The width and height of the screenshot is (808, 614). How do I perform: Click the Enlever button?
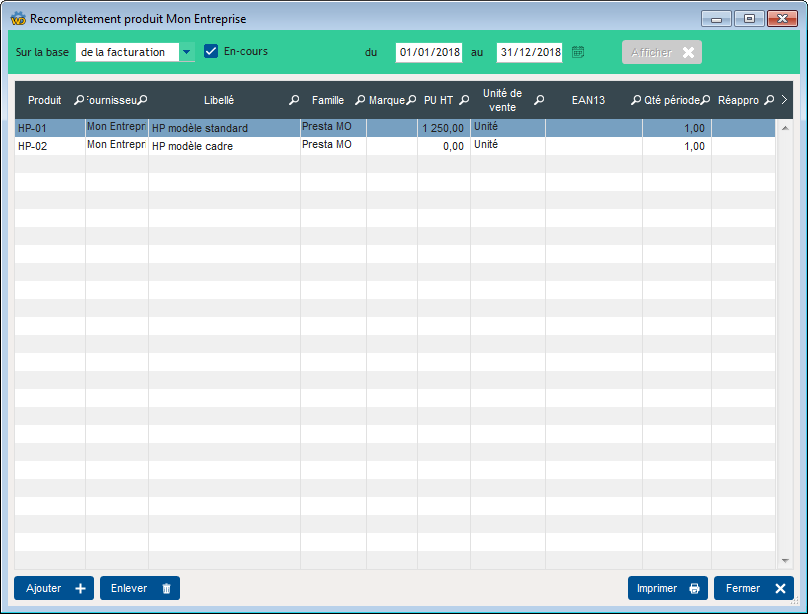(140, 589)
